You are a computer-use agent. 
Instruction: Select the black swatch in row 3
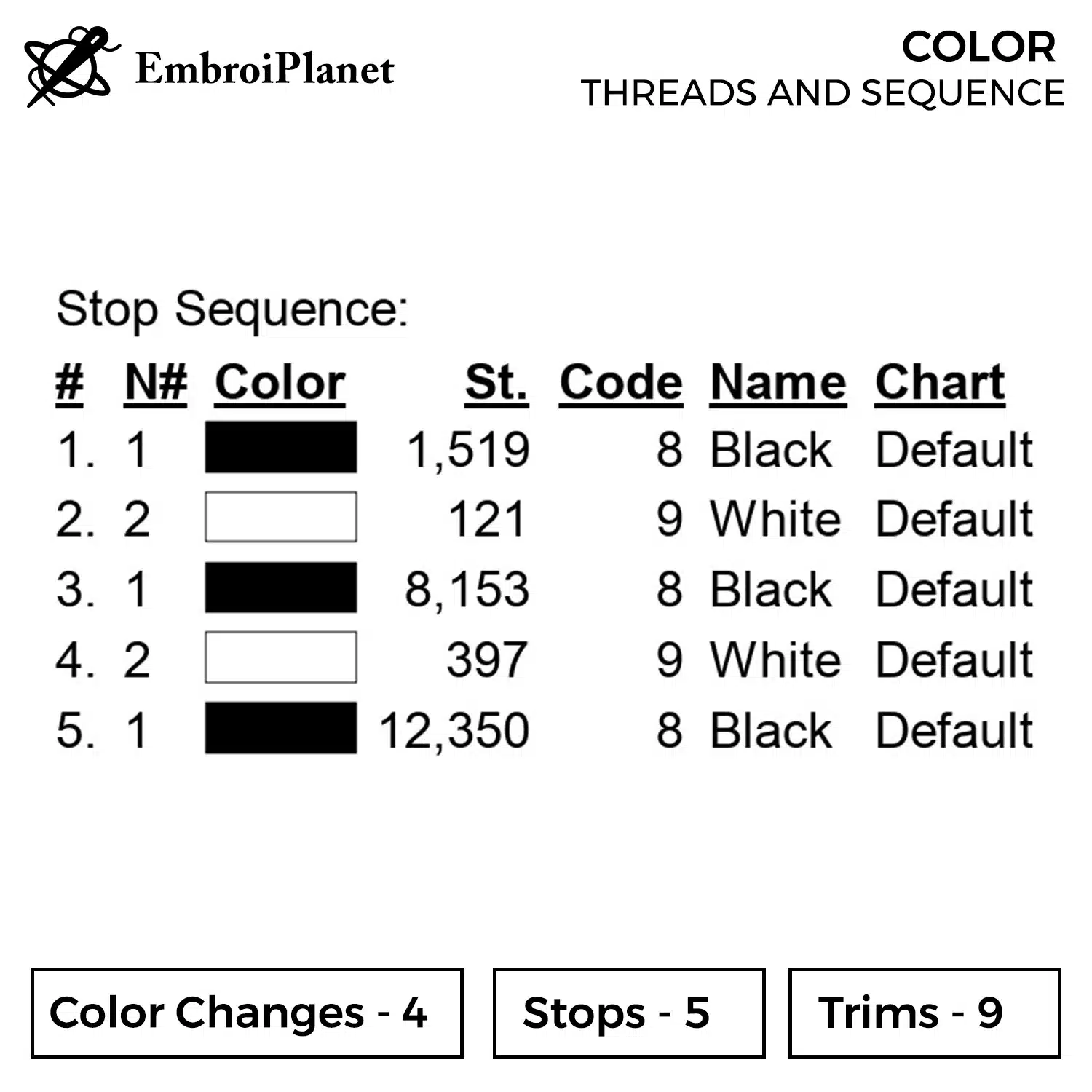[x=281, y=587]
